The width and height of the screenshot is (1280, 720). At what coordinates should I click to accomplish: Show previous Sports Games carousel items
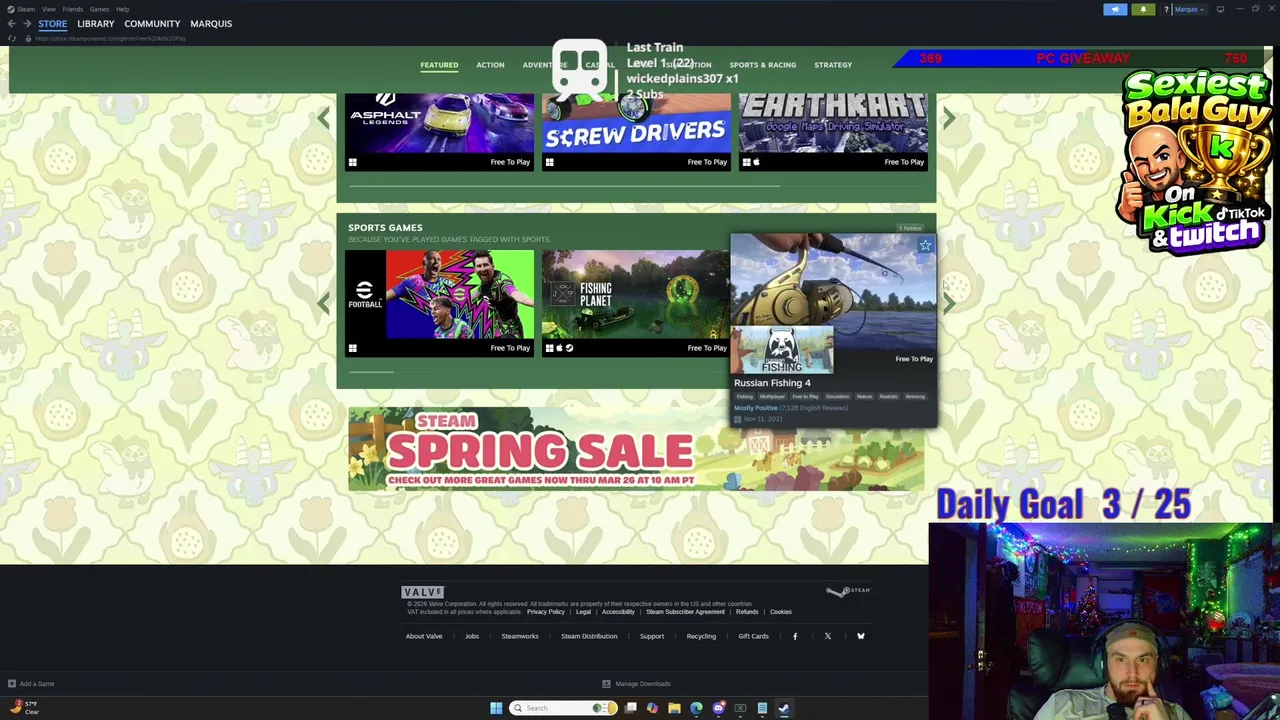pos(323,302)
